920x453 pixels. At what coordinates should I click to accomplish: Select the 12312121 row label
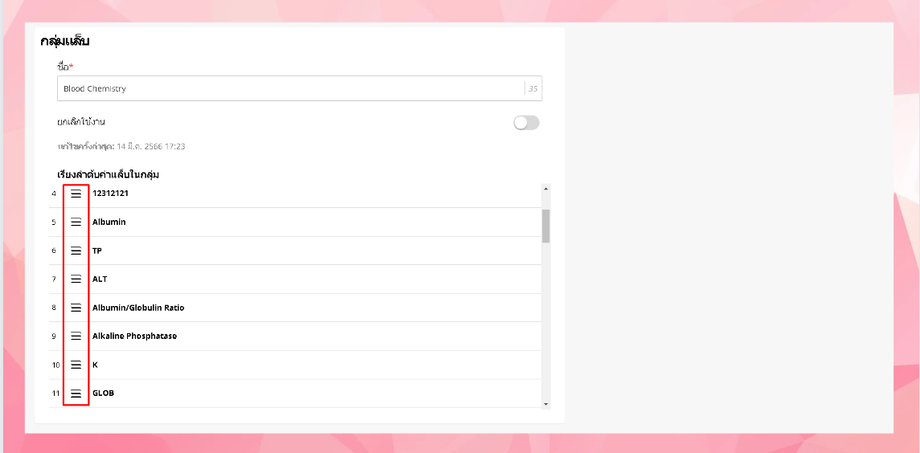tap(110, 194)
